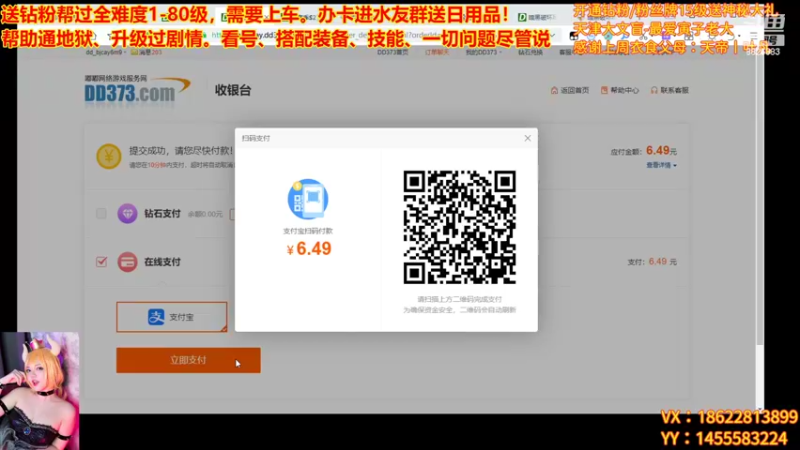Open 帮助中心 link in header
800x450 pixels.
(619, 90)
